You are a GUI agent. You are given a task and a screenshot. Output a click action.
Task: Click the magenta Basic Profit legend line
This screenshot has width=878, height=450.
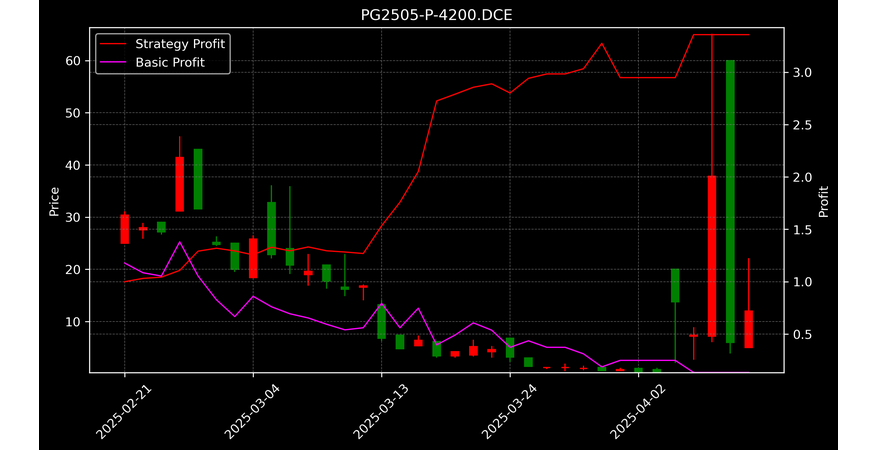point(114,63)
